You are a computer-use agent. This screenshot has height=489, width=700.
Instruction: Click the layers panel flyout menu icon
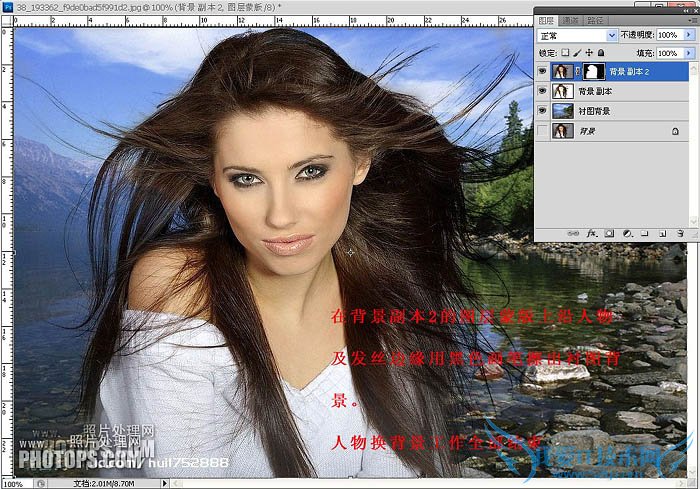click(693, 21)
